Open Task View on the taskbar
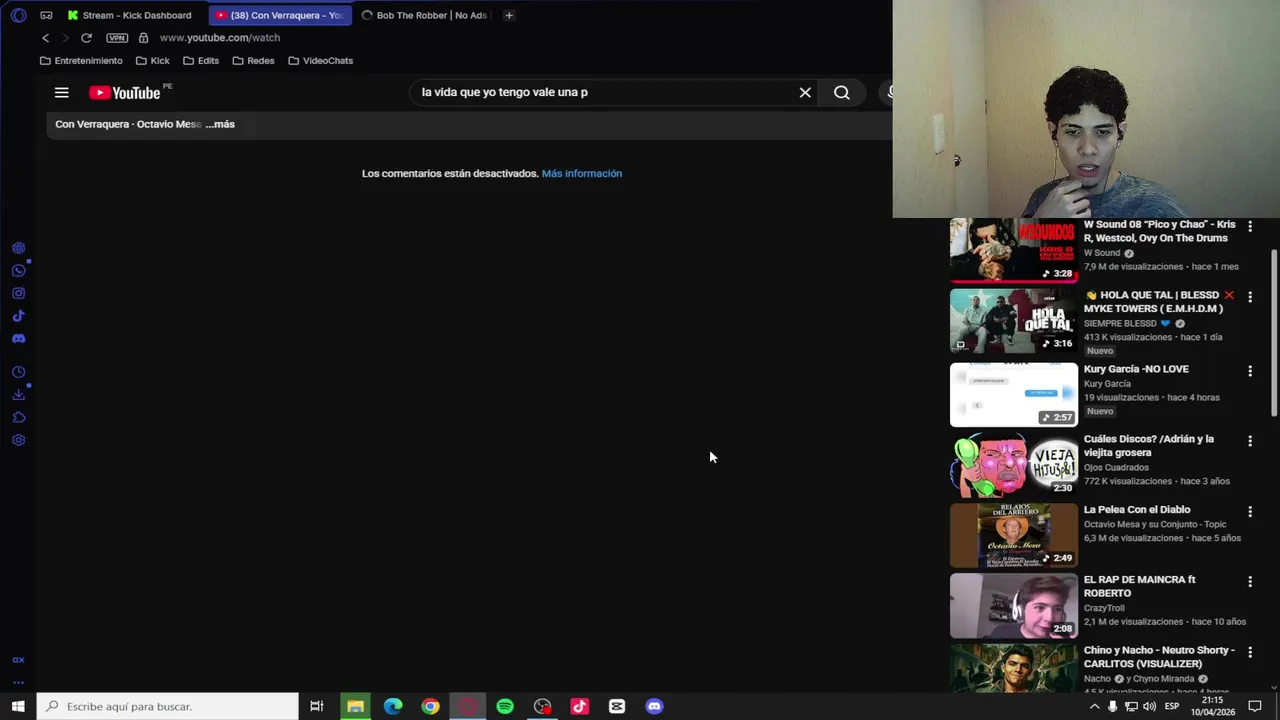Screen dimensions: 1280x720 (317, 706)
